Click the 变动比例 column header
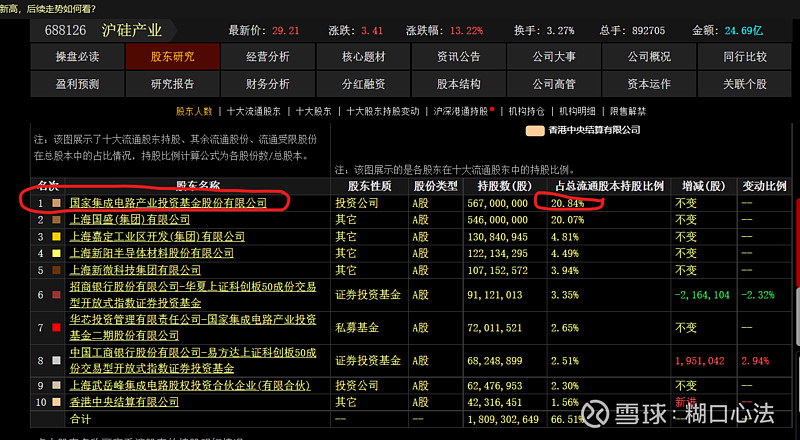 click(x=764, y=186)
